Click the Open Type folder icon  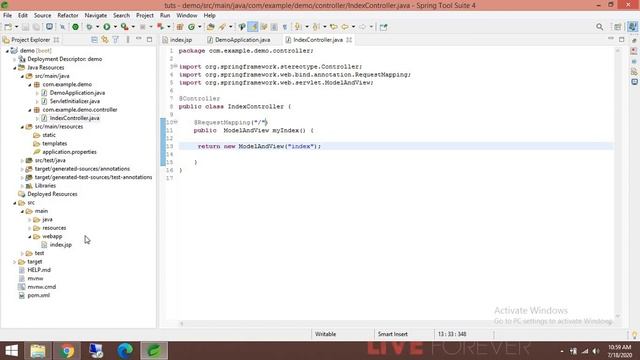(210, 27)
